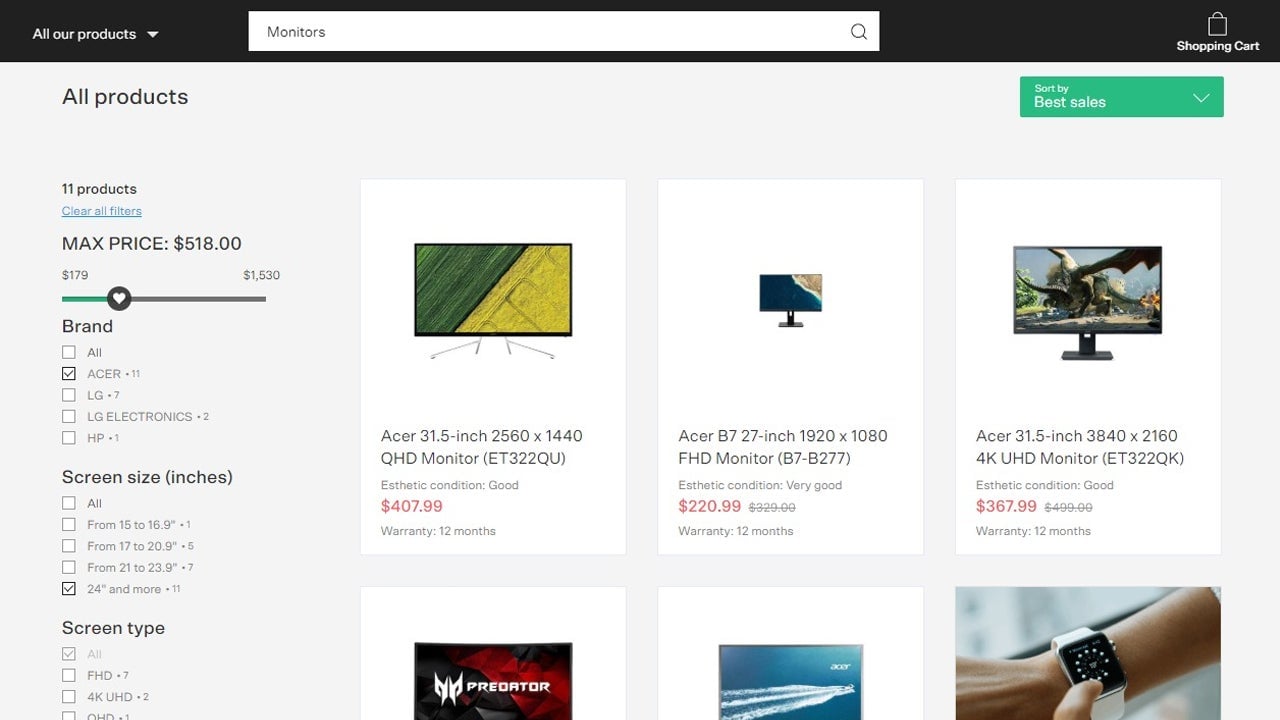Viewport: 1280px width, 720px height.
Task: Open the Acer ET322QU monitor image
Action: pyautogui.click(x=493, y=300)
